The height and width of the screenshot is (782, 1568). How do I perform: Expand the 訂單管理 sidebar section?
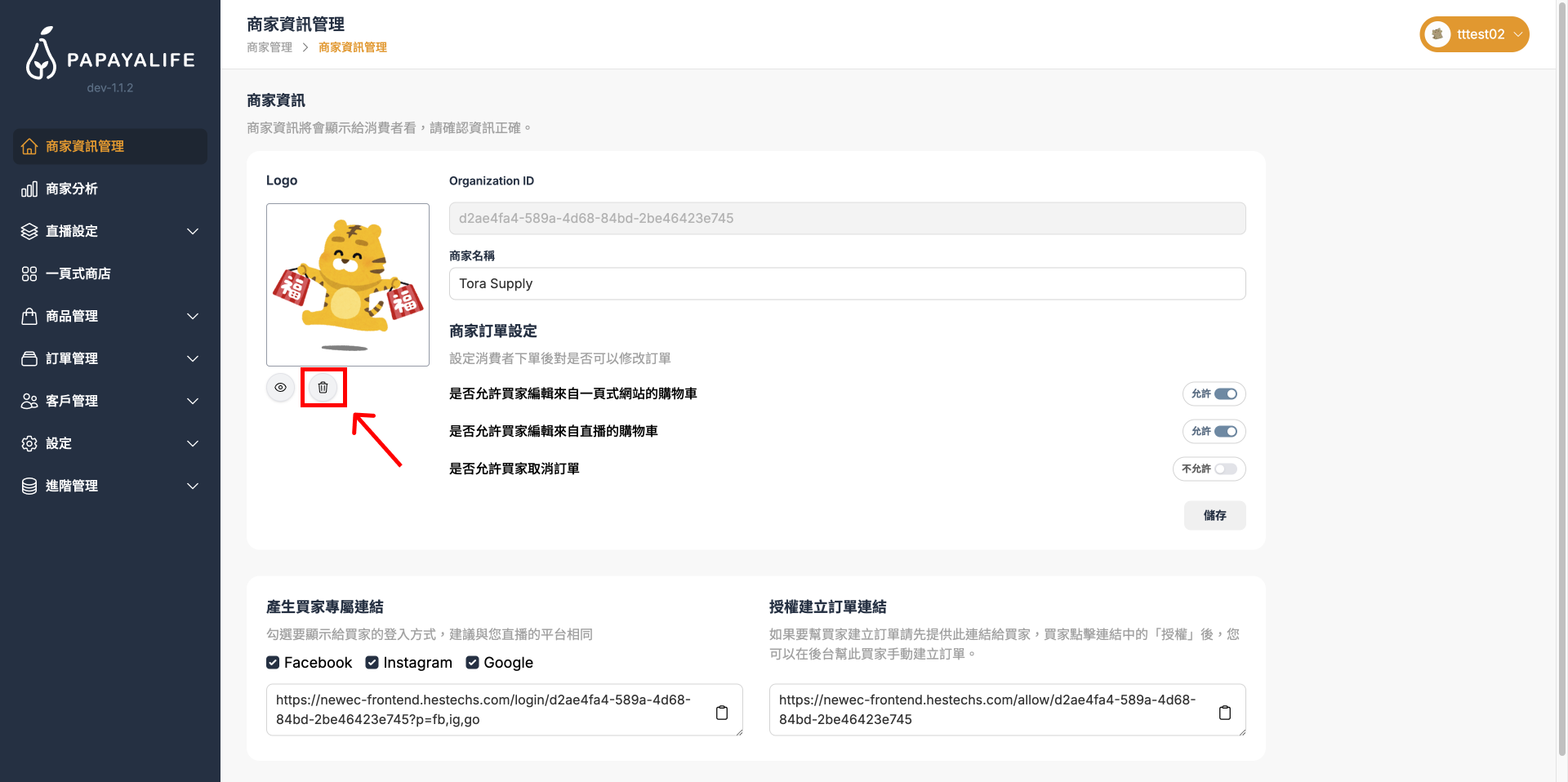[x=110, y=358]
